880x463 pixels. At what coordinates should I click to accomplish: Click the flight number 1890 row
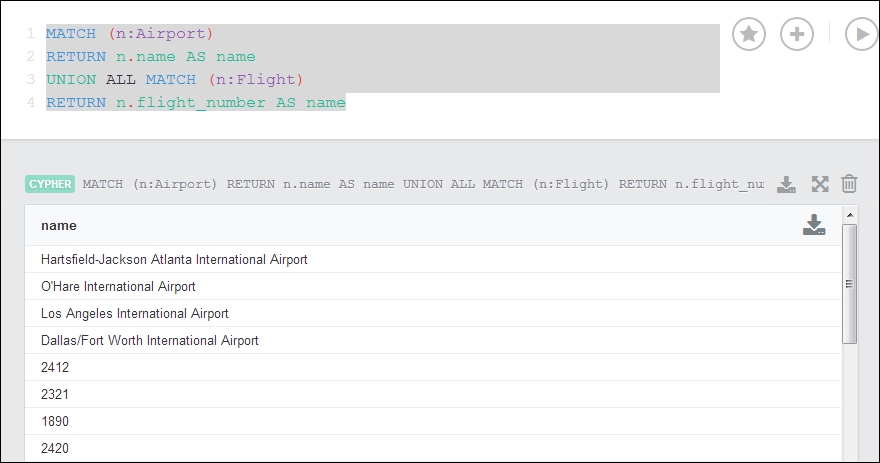click(x=433, y=421)
